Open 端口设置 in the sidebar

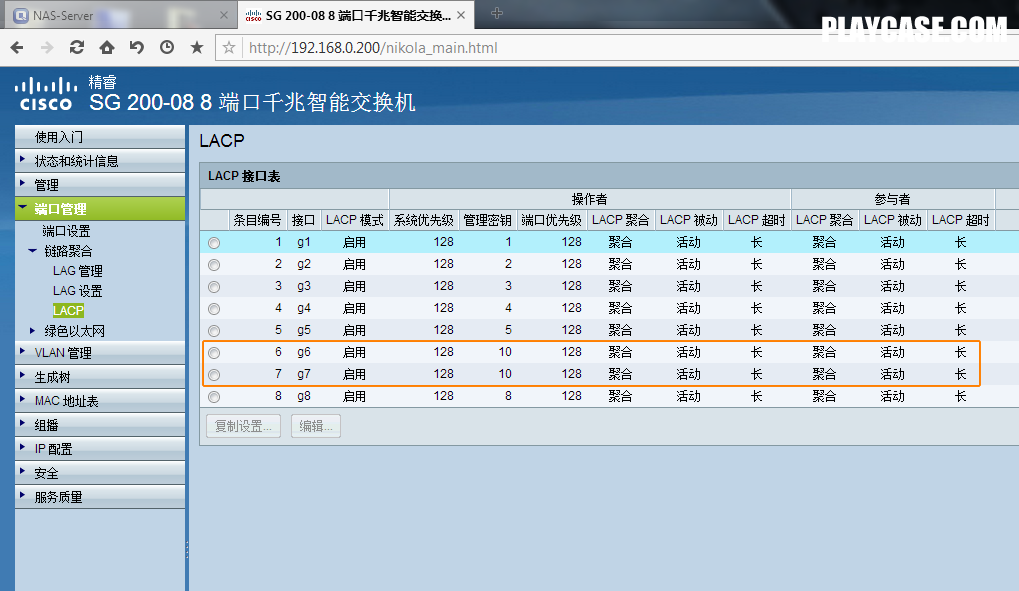pos(66,231)
